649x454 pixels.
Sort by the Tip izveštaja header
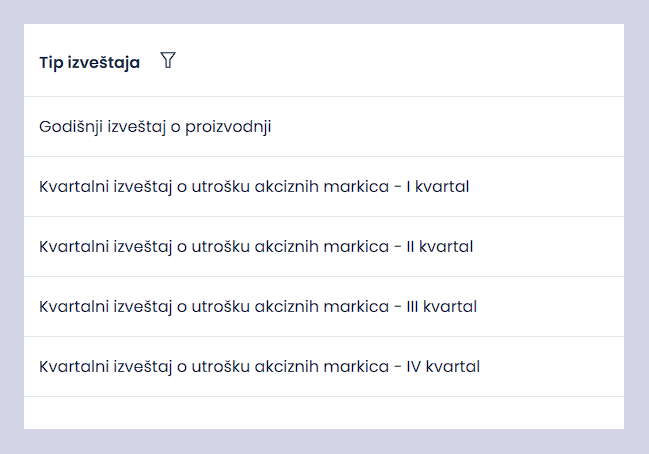point(90,62)
